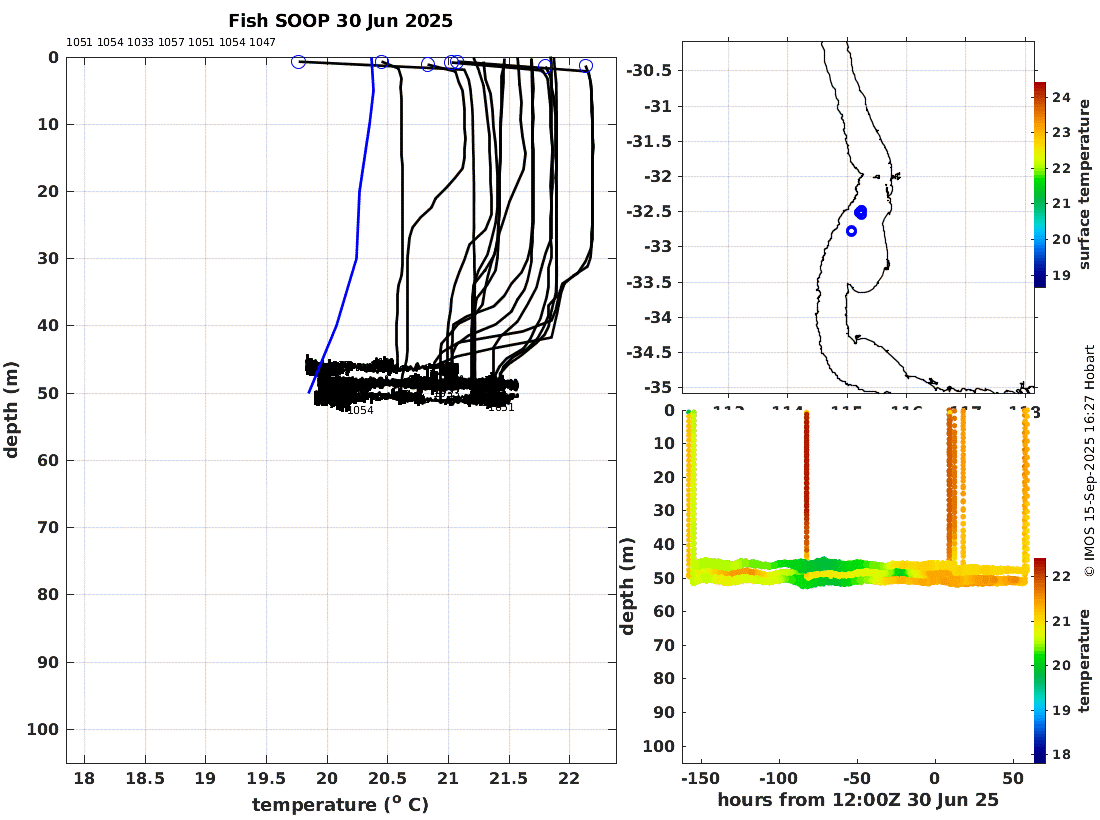This screenshot has height=820, width=1100.
Task: Click the surface temperature color bar
Action: click(x=1040, y=184)
